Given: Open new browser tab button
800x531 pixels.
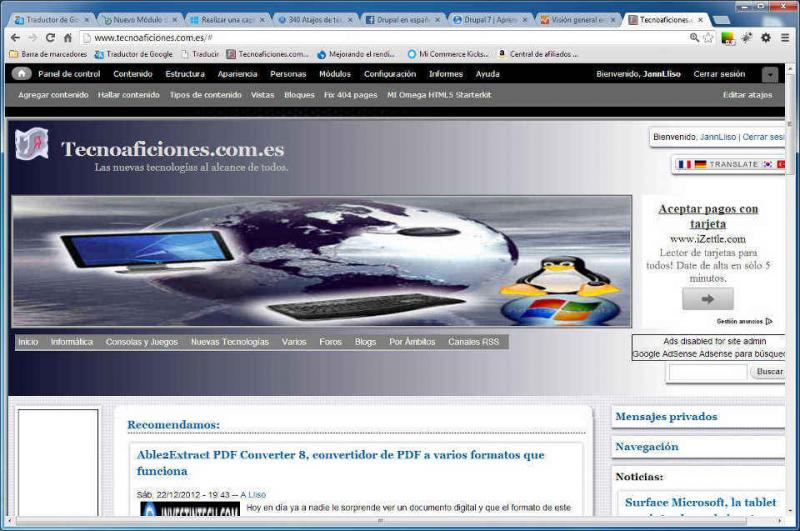Looking at the screenshot, I should (721, 20).
